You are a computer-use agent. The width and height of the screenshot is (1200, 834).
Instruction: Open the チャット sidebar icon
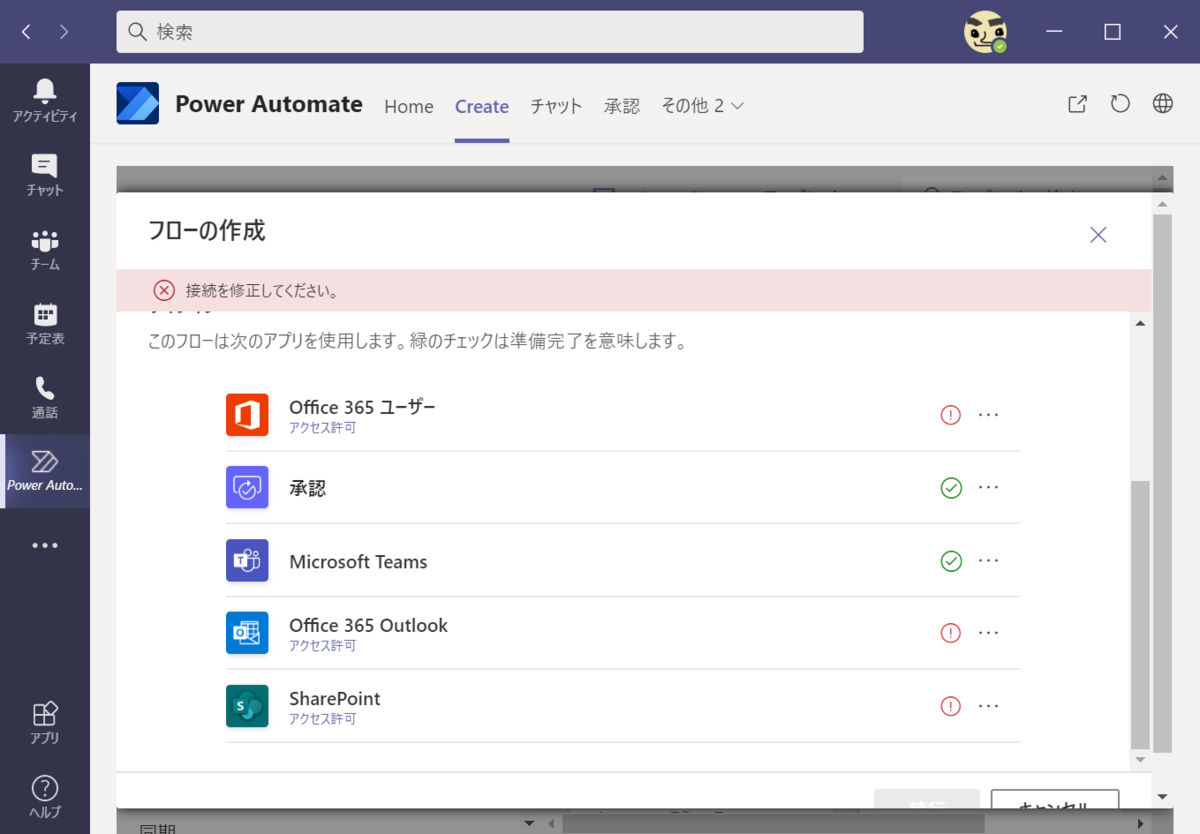[x=44, y=174]
